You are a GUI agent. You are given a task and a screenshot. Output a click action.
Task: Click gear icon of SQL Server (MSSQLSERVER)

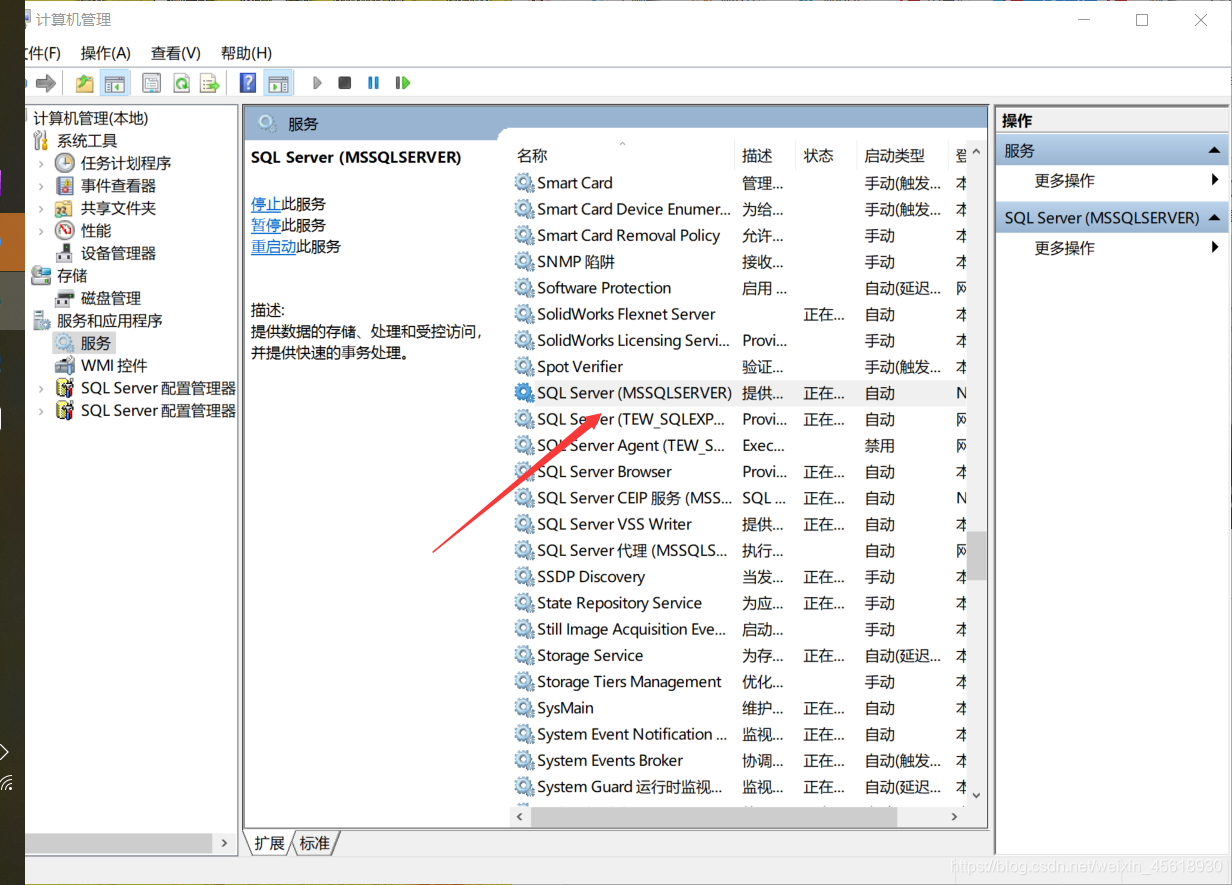[x=524, y=393]
